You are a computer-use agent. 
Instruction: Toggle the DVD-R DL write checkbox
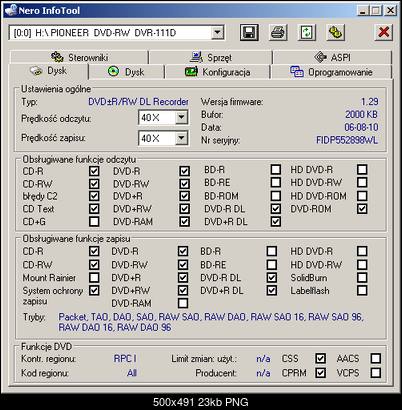tap(272, 277)
